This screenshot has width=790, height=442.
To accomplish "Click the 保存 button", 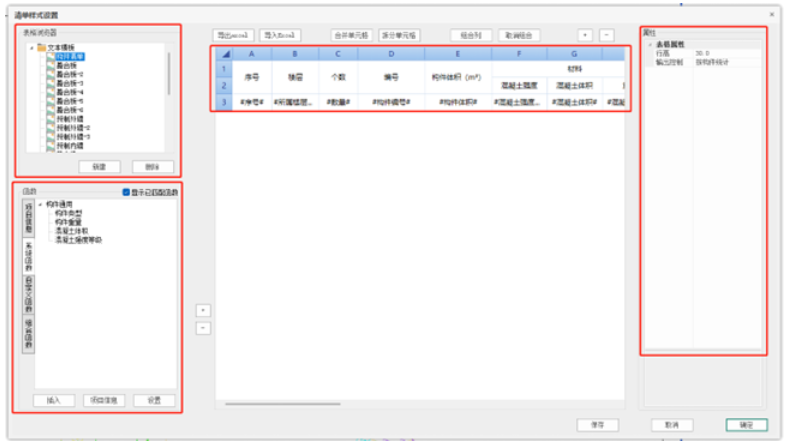I will [x=598, y=425].
